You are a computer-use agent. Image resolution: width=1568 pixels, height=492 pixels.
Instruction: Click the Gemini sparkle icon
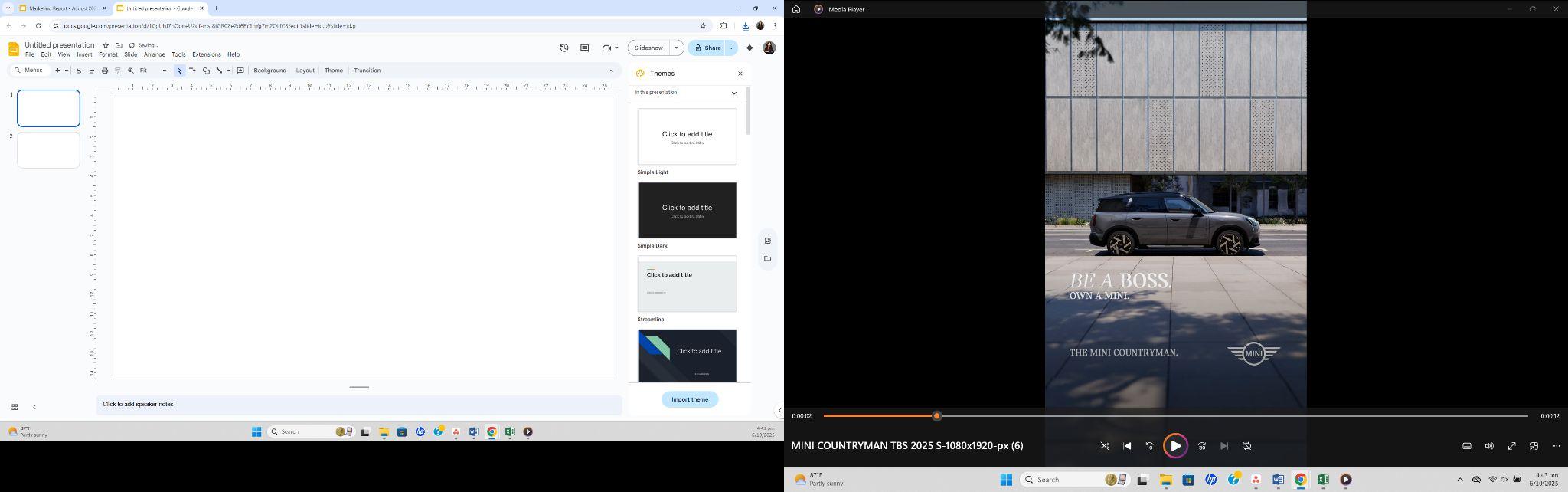(750, 48)
